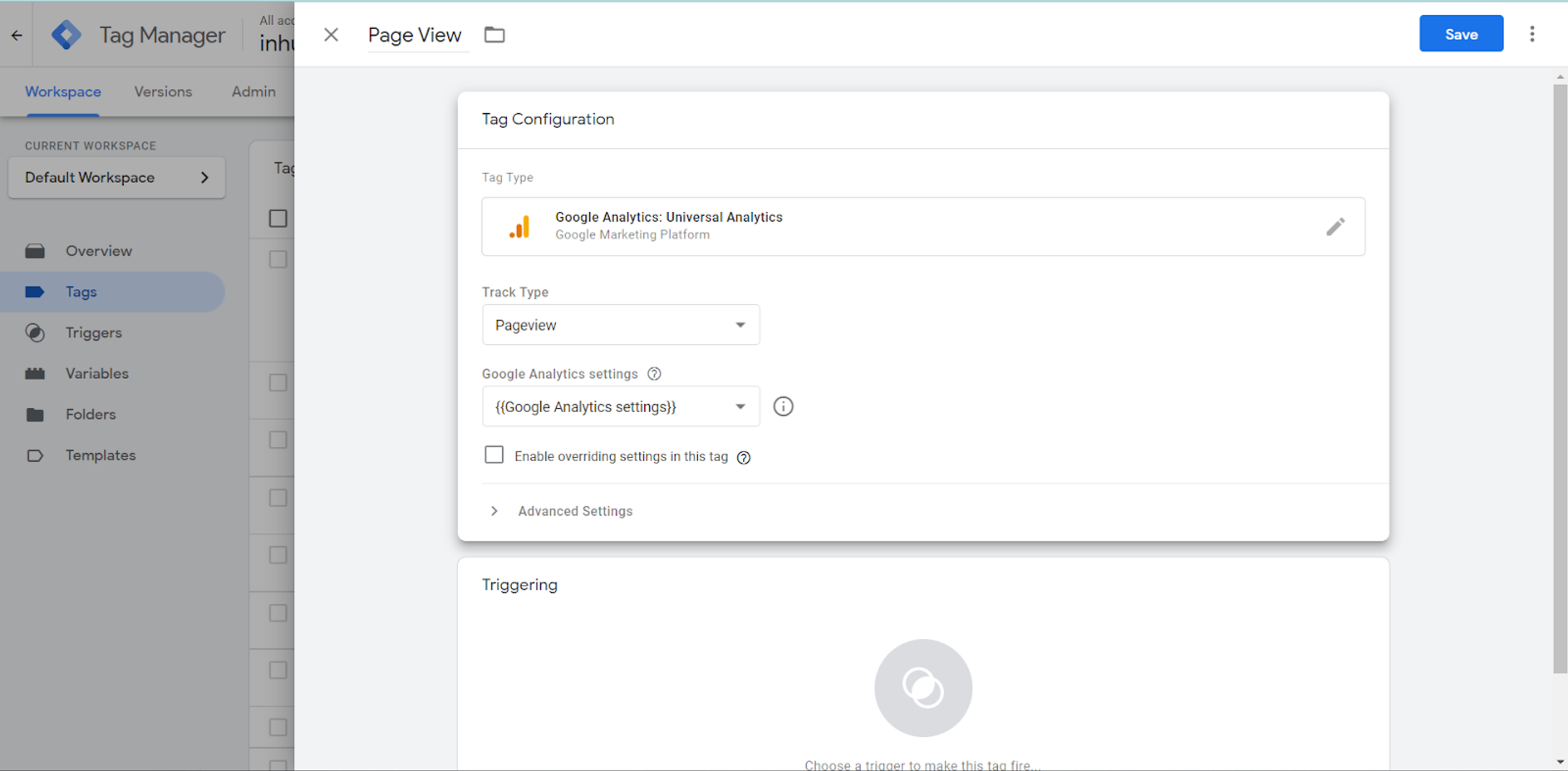Open the Default Workspace selector
Screen dimensions: 1568x771
pos(116,178)
